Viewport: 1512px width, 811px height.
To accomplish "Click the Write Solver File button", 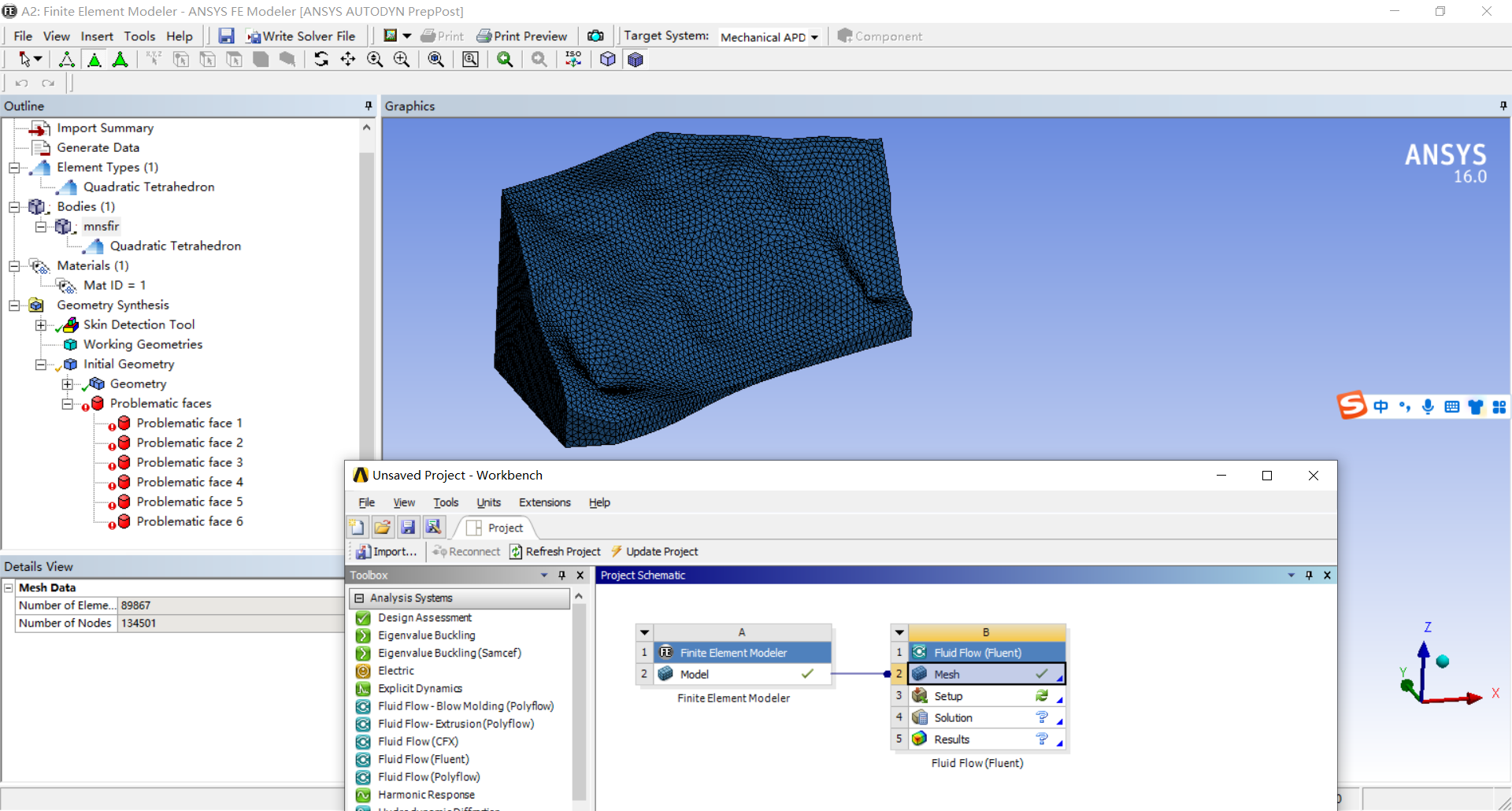I will click(x=301, y=36).
